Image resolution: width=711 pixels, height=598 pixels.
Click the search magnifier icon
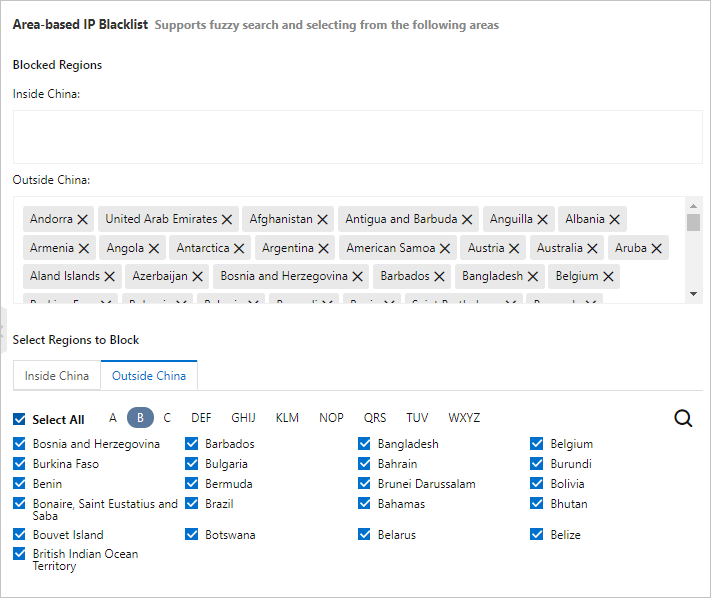click(x=683, y=418)
